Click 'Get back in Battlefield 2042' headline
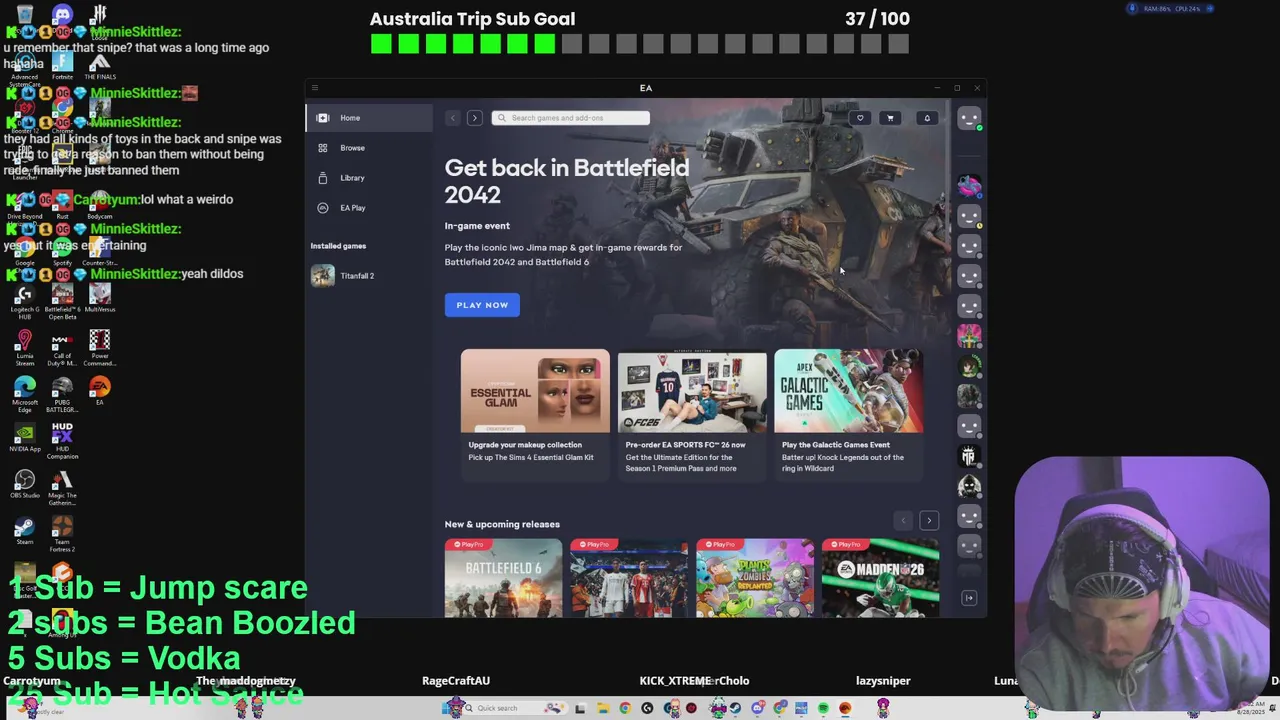 pos(567,181)
